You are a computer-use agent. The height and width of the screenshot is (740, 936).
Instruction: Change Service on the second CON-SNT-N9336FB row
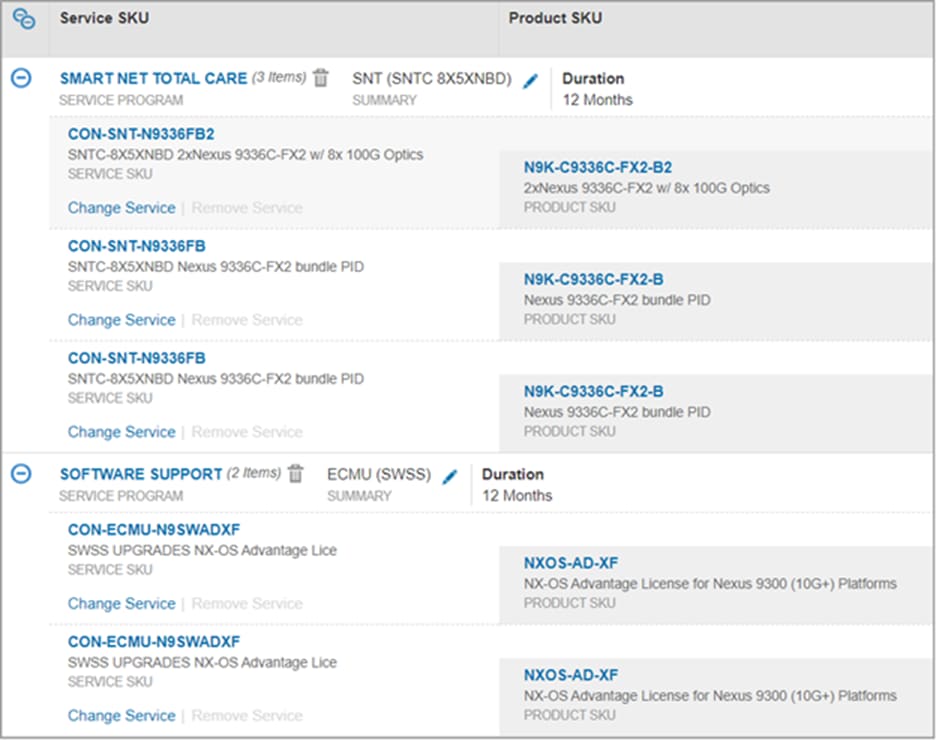122,432
